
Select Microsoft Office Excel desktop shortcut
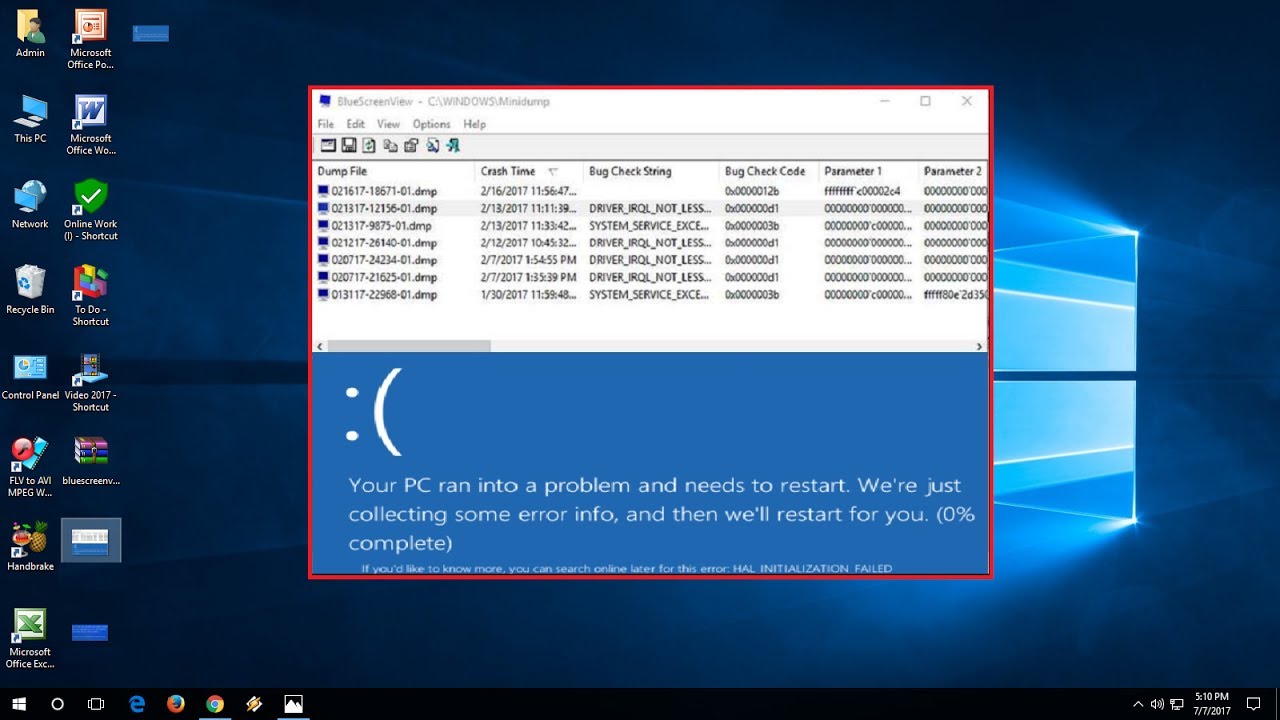(x=30, y=639)
